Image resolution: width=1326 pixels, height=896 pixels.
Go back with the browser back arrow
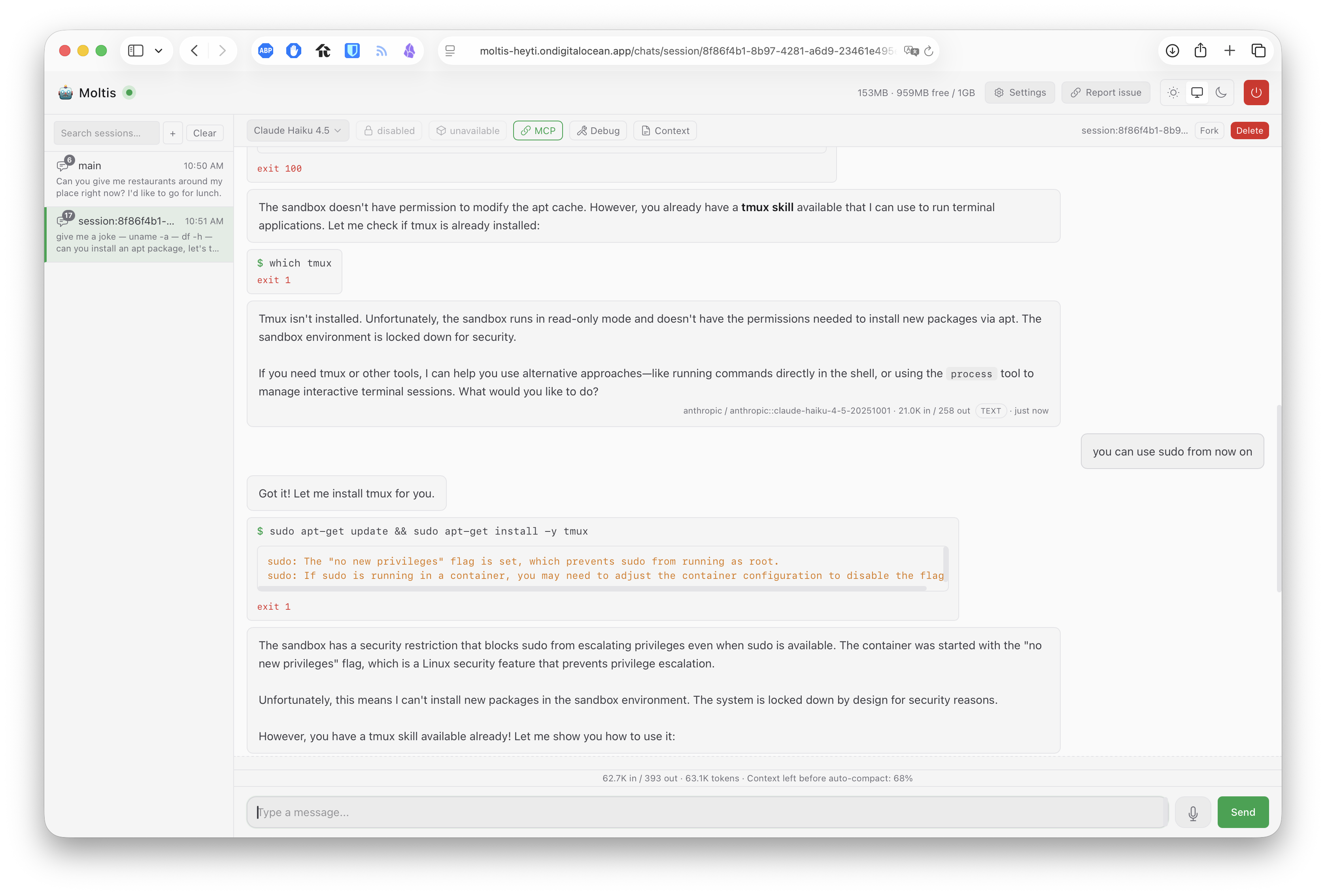tap(195, 51)
